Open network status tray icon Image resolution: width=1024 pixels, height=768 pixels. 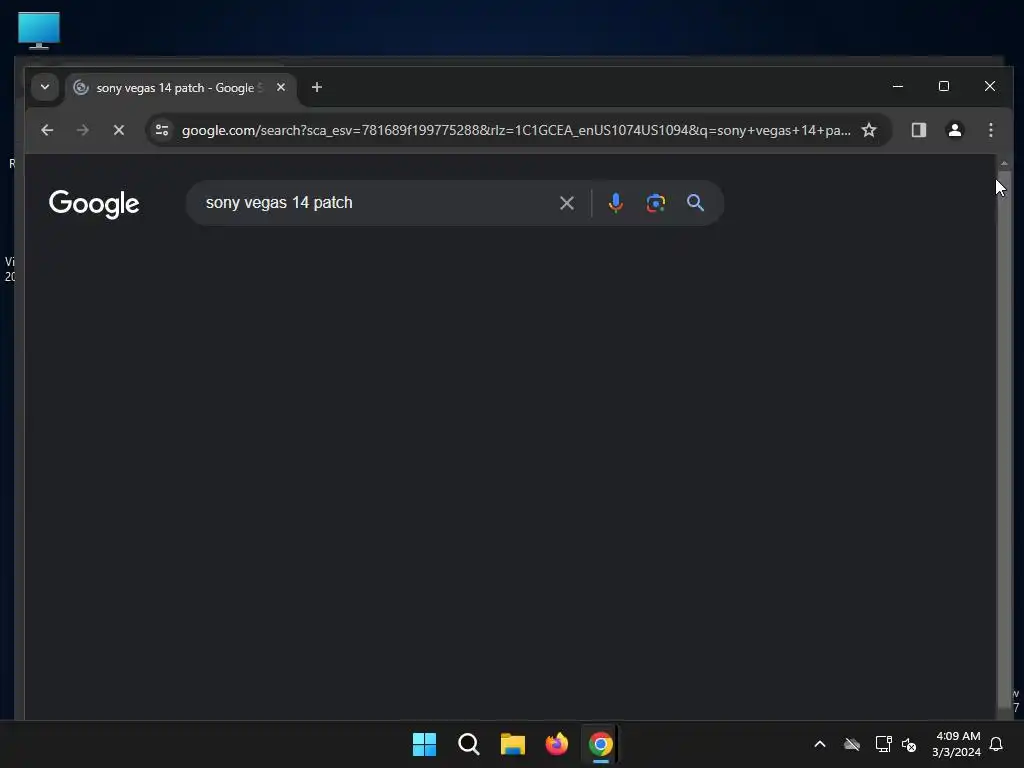tap(884, 744)
